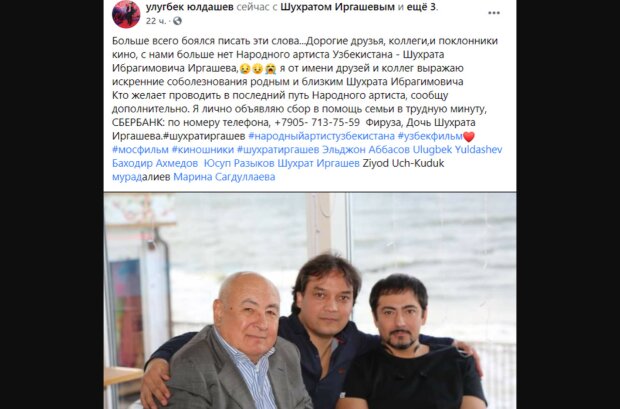This screenshot has height=409, width=620.
Task: Click the red heart emoji in the post
Action: 469,137
